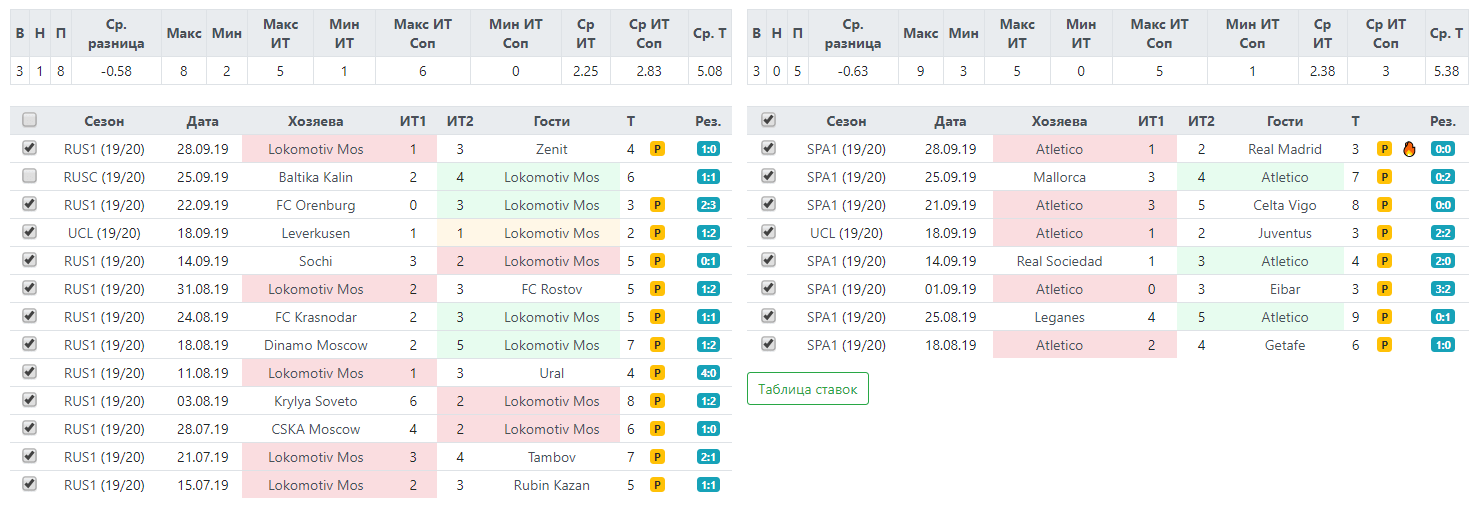This screenshot has width=1483, height=505.
Task: Open the 1:0 result badge in Zenit row
Action: (x=708, y=149)
